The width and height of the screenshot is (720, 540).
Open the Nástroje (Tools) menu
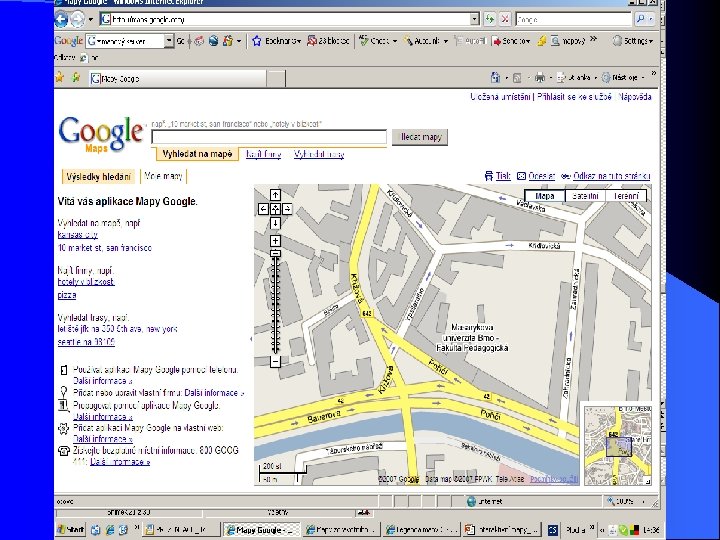click(624, 78)
